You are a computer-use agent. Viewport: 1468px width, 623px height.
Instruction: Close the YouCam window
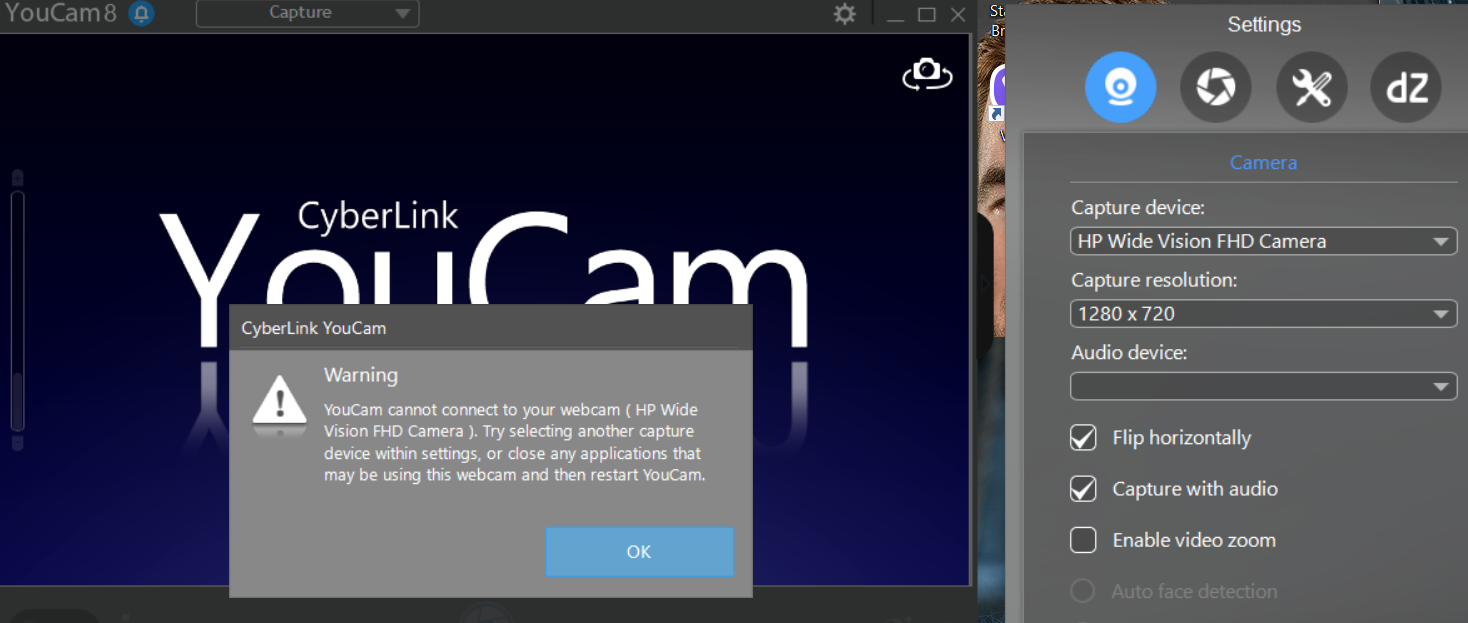tap(958, 14)
